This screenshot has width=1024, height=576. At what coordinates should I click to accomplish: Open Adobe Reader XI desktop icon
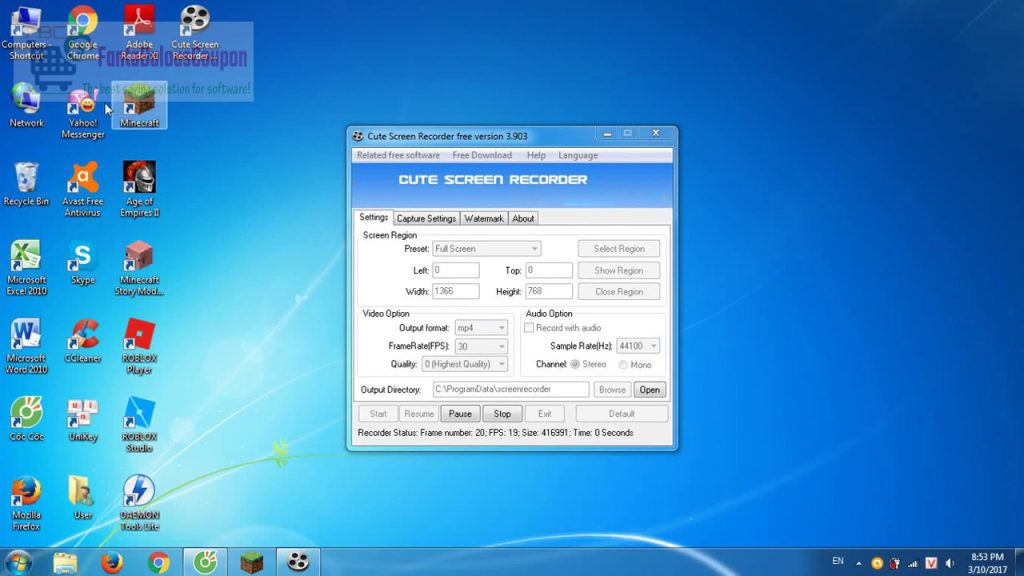click(139, 33)
